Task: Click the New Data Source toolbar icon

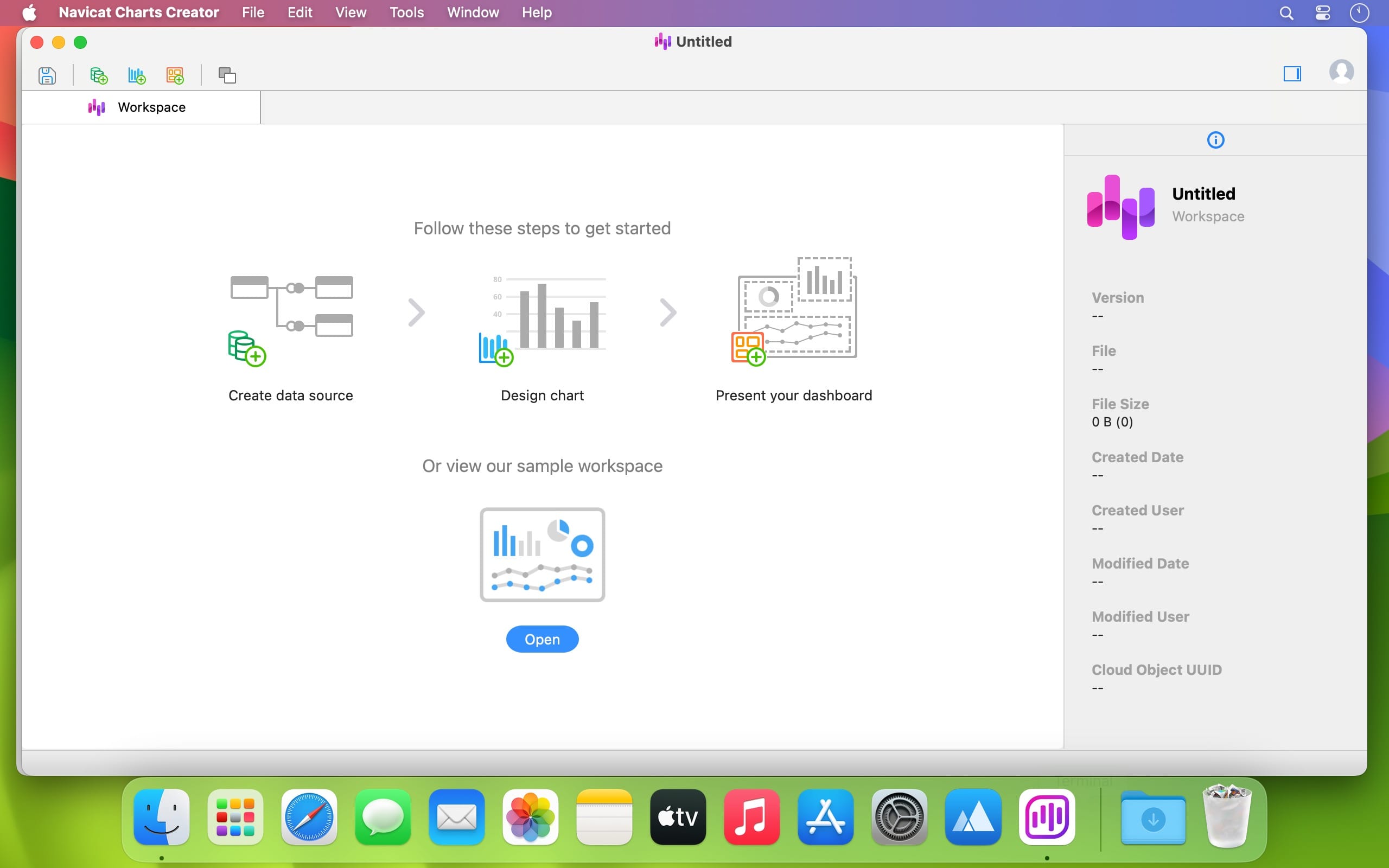Action: pyautogui.click(x=99, y=75)
